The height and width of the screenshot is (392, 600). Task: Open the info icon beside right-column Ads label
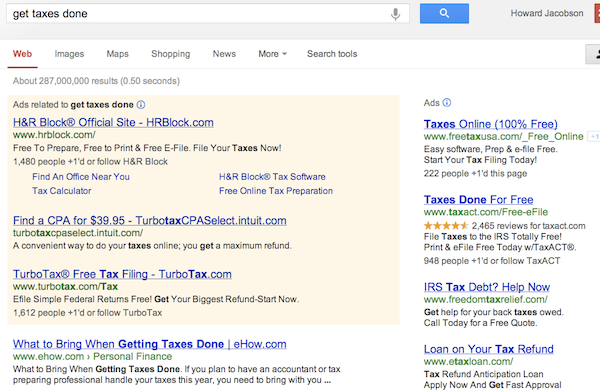(447, 103)
